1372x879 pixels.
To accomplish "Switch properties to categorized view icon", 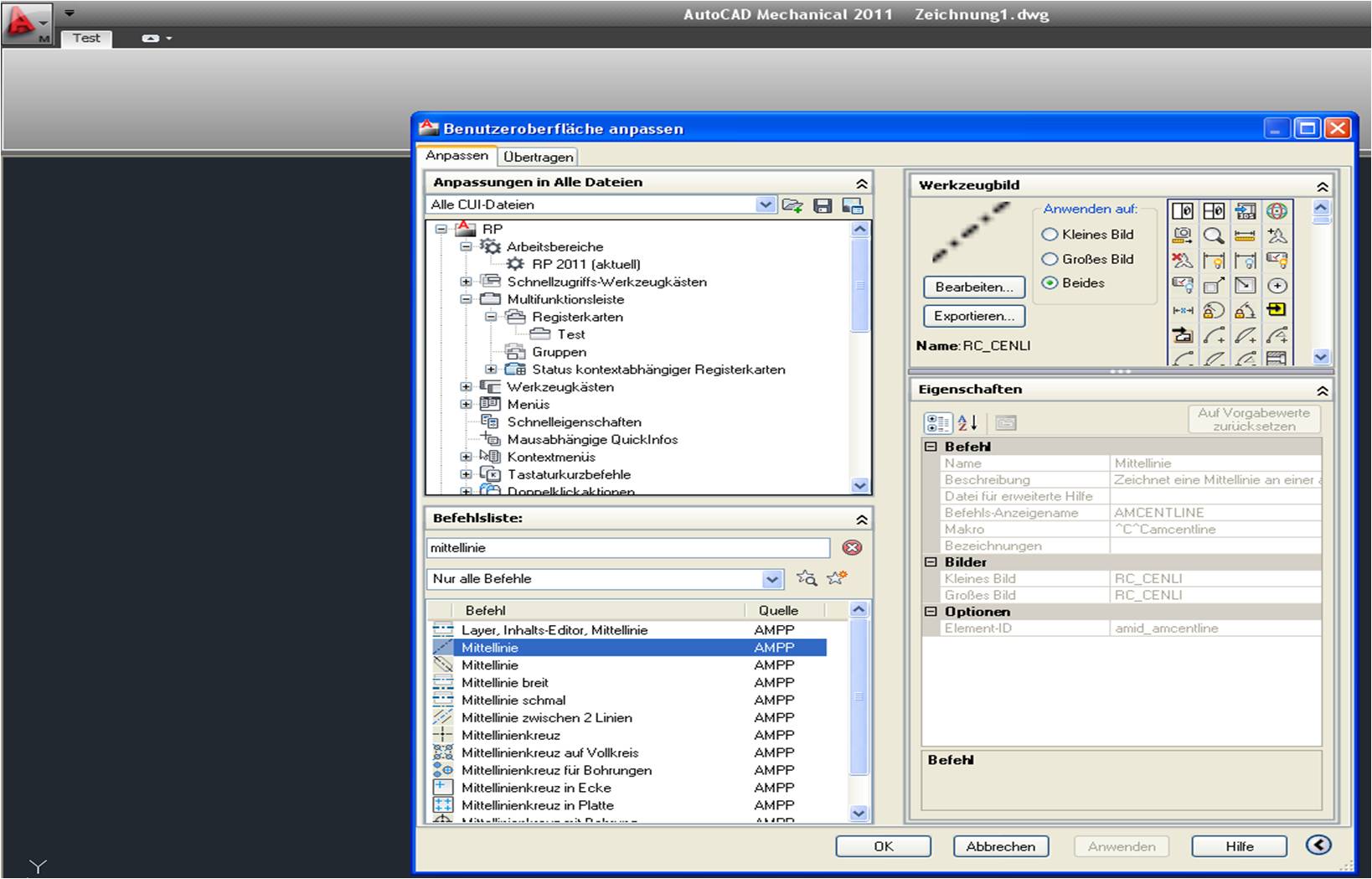I will click(937, 423).
